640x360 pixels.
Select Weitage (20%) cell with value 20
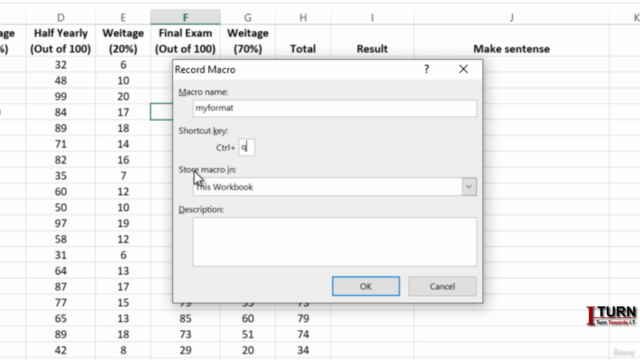(123, 96)
